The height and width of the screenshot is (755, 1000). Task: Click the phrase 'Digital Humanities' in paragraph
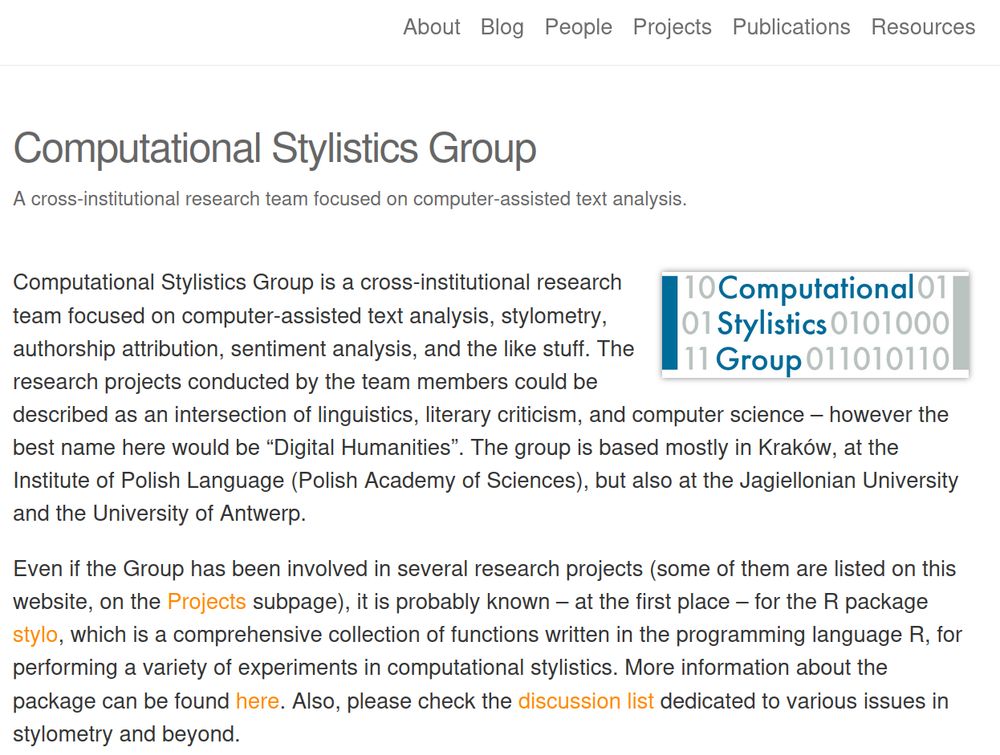point(364,448)
